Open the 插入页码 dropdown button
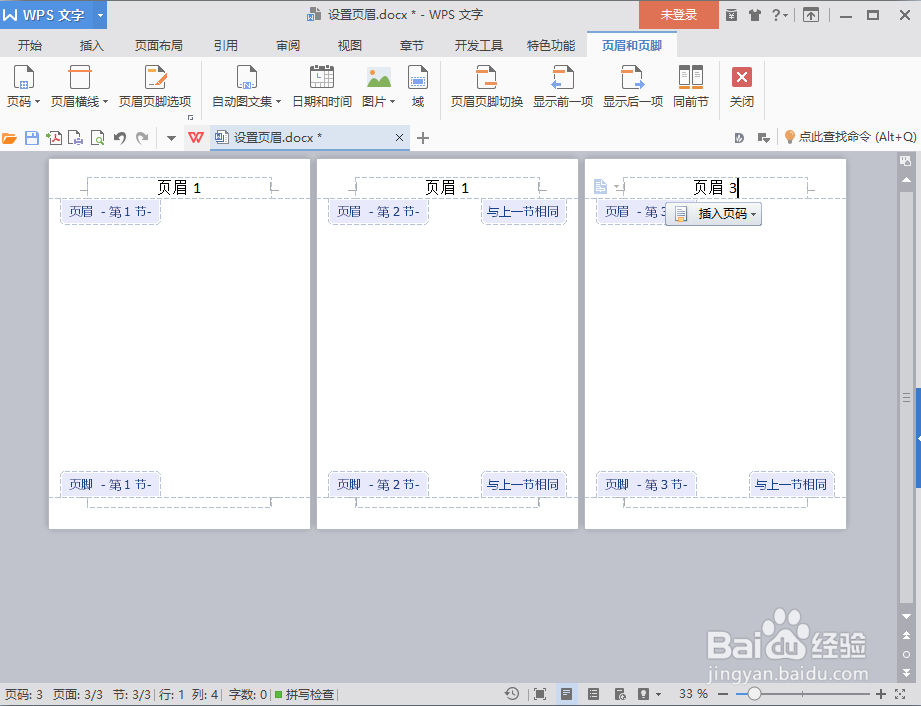 tap(714, 214)
